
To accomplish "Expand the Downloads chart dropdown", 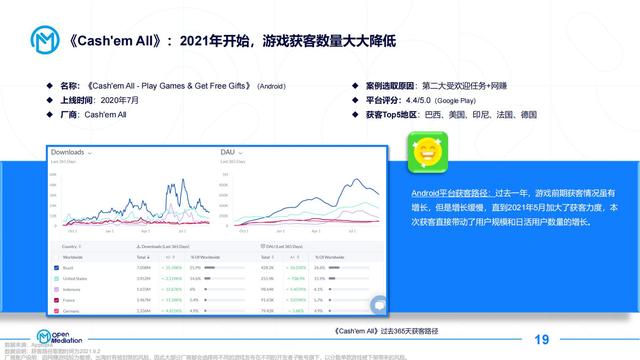I will (89, 153).
